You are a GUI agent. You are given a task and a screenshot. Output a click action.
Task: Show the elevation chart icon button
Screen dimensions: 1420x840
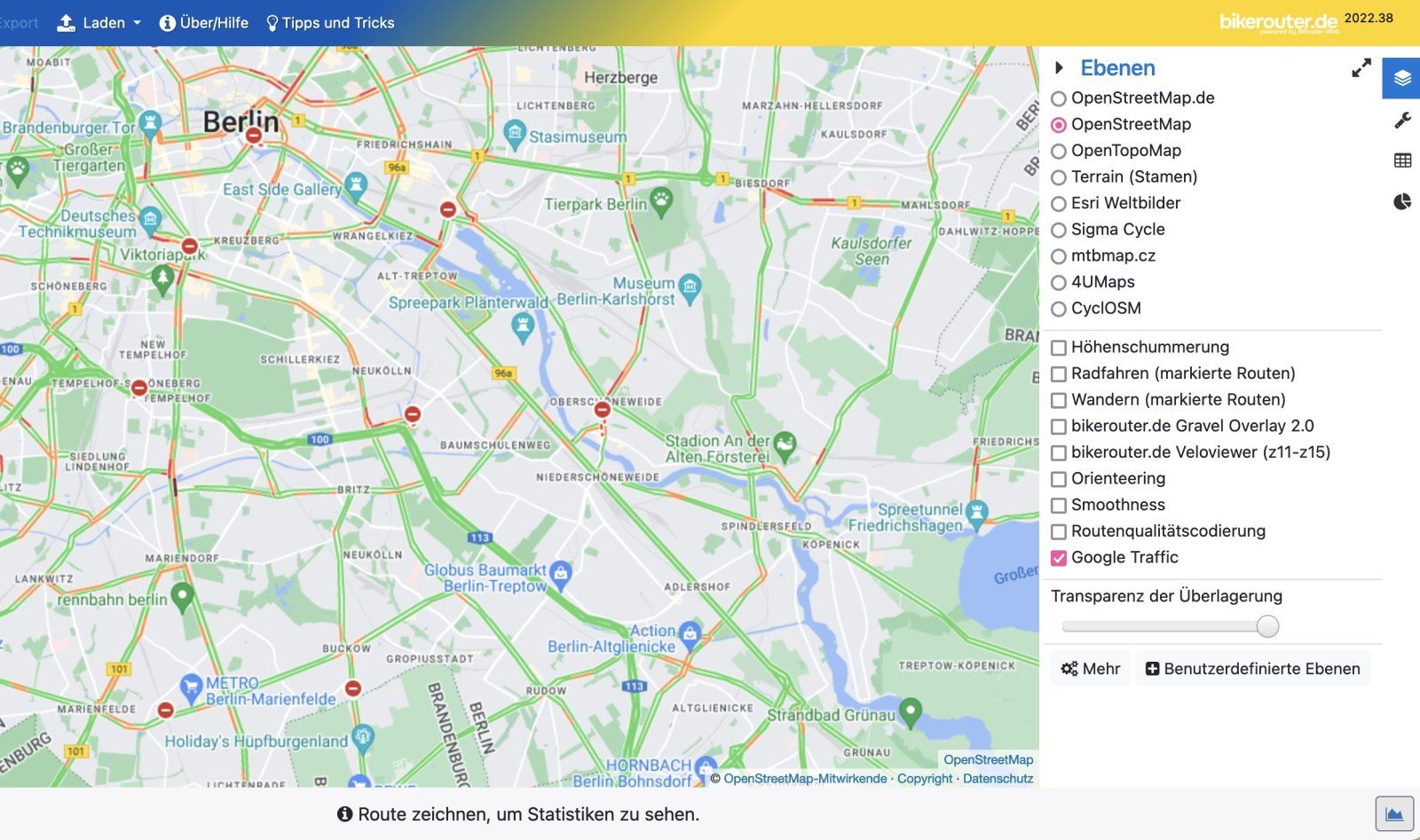(1393, 813)
